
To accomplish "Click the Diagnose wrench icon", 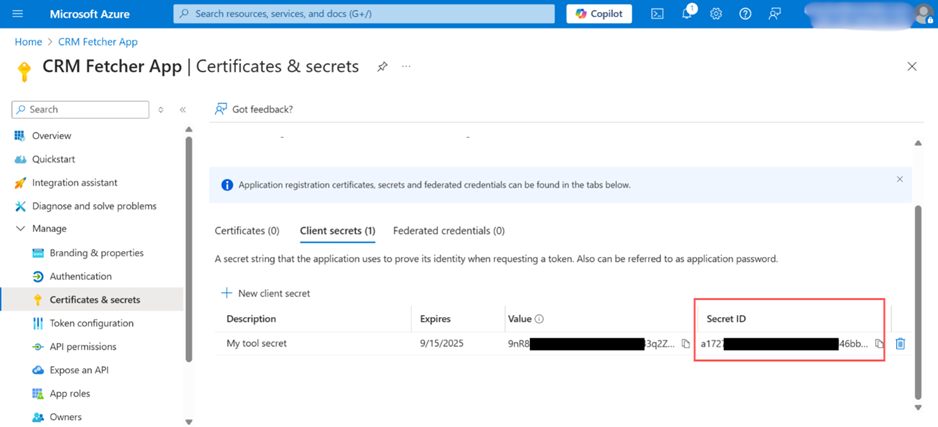I will [x=20, y=206].
